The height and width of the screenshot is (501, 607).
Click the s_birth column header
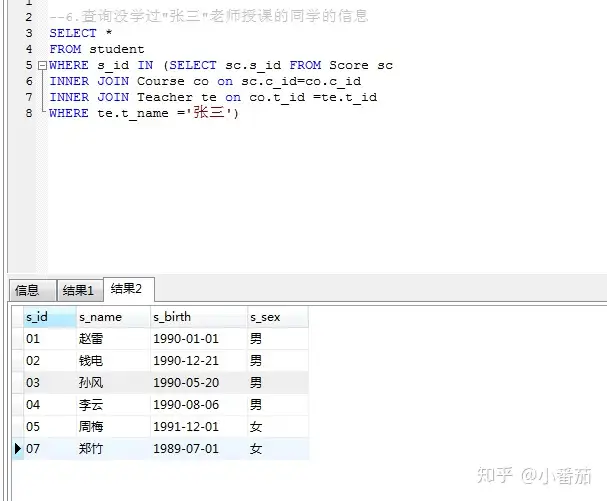[199, 317]
